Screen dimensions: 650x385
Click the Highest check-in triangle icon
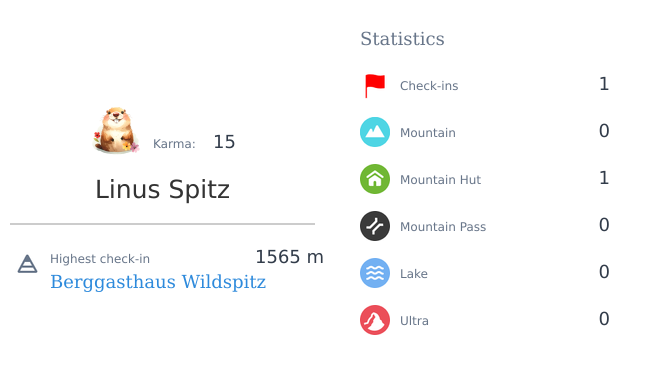point(27,264)
